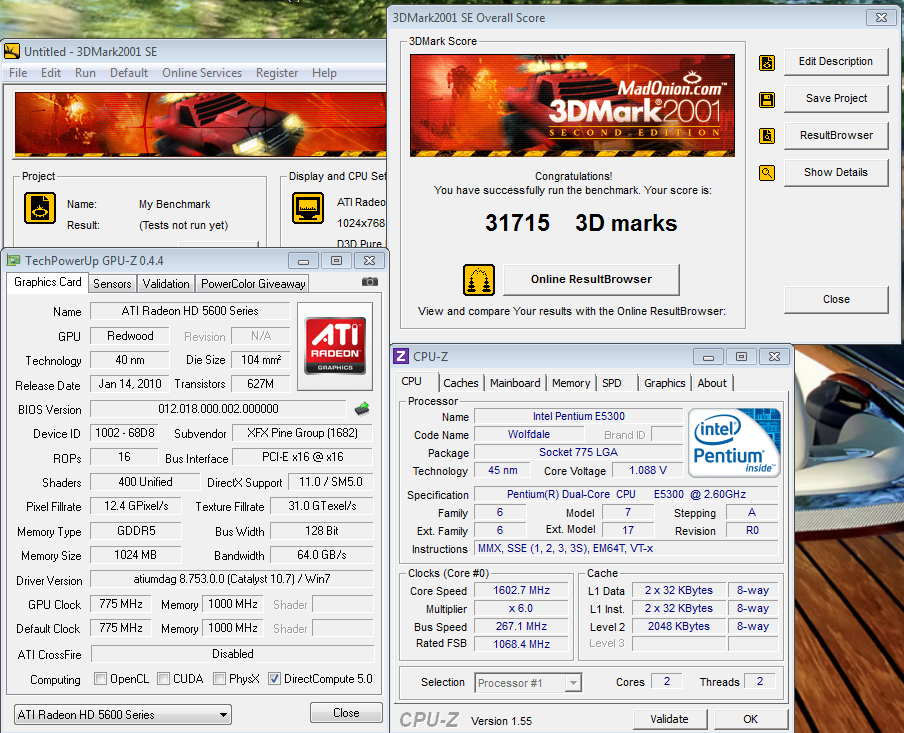Open the File menu in 3DMark2001 SE
The width and height of the screenshot is (904, 733).
pos(18,73)
